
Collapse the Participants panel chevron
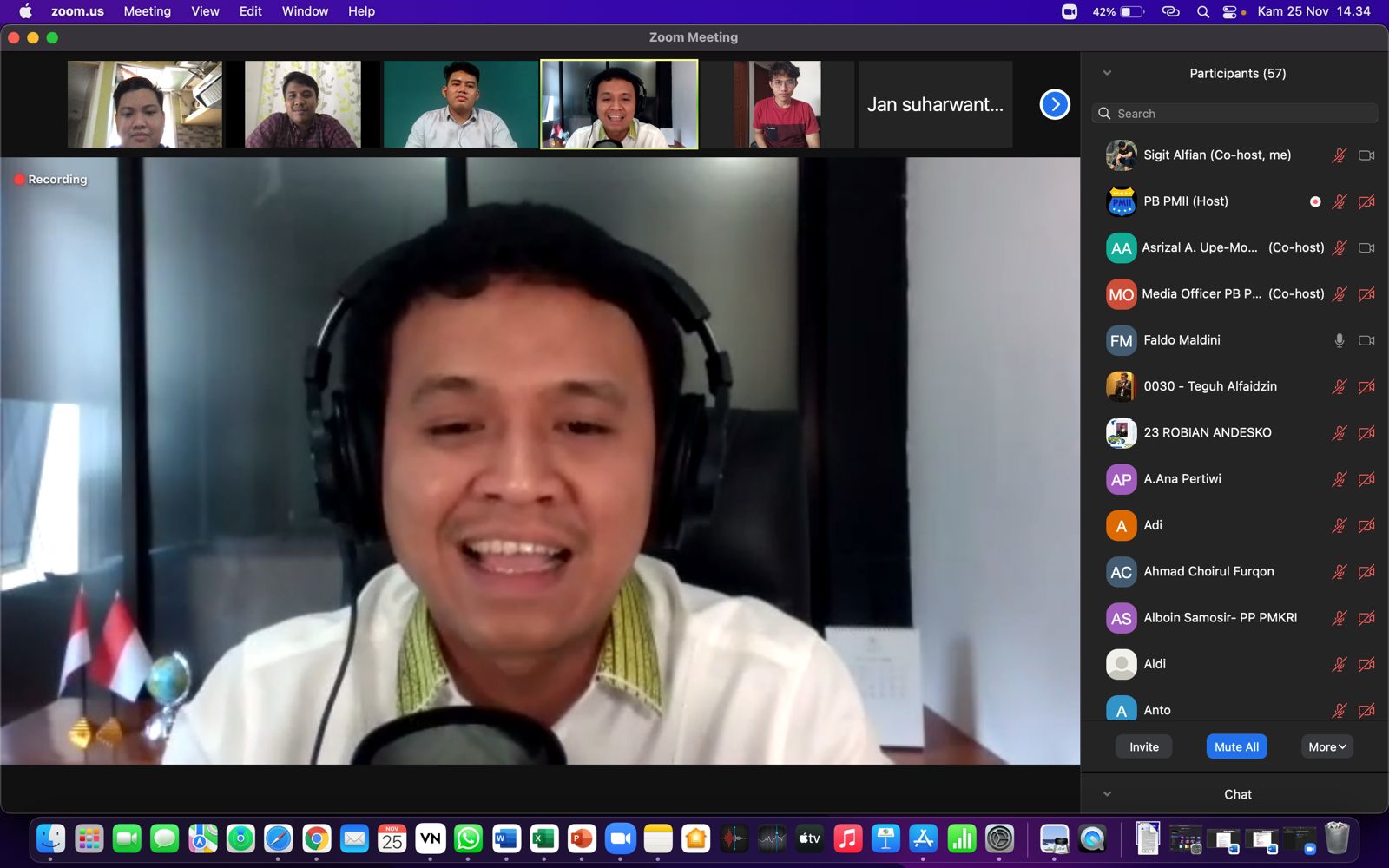1107,73
